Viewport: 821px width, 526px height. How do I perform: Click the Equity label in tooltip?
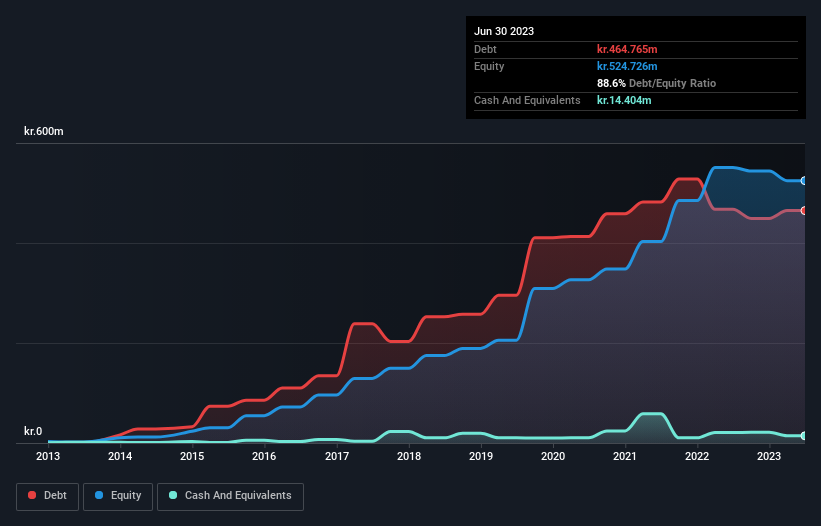(x=489, y=66)
